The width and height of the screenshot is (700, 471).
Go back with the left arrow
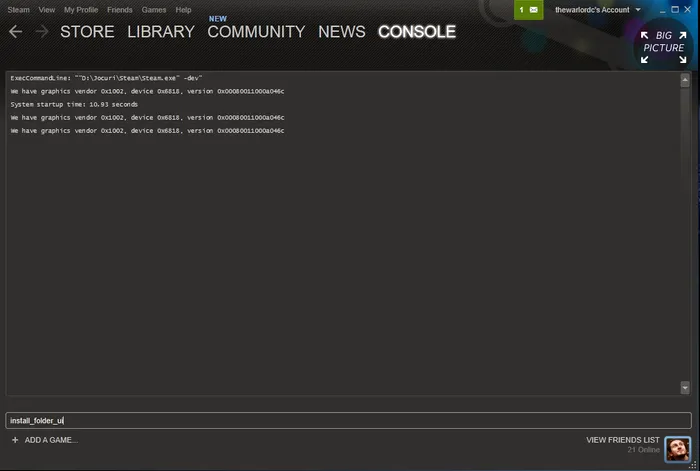[x=16, y=32]
